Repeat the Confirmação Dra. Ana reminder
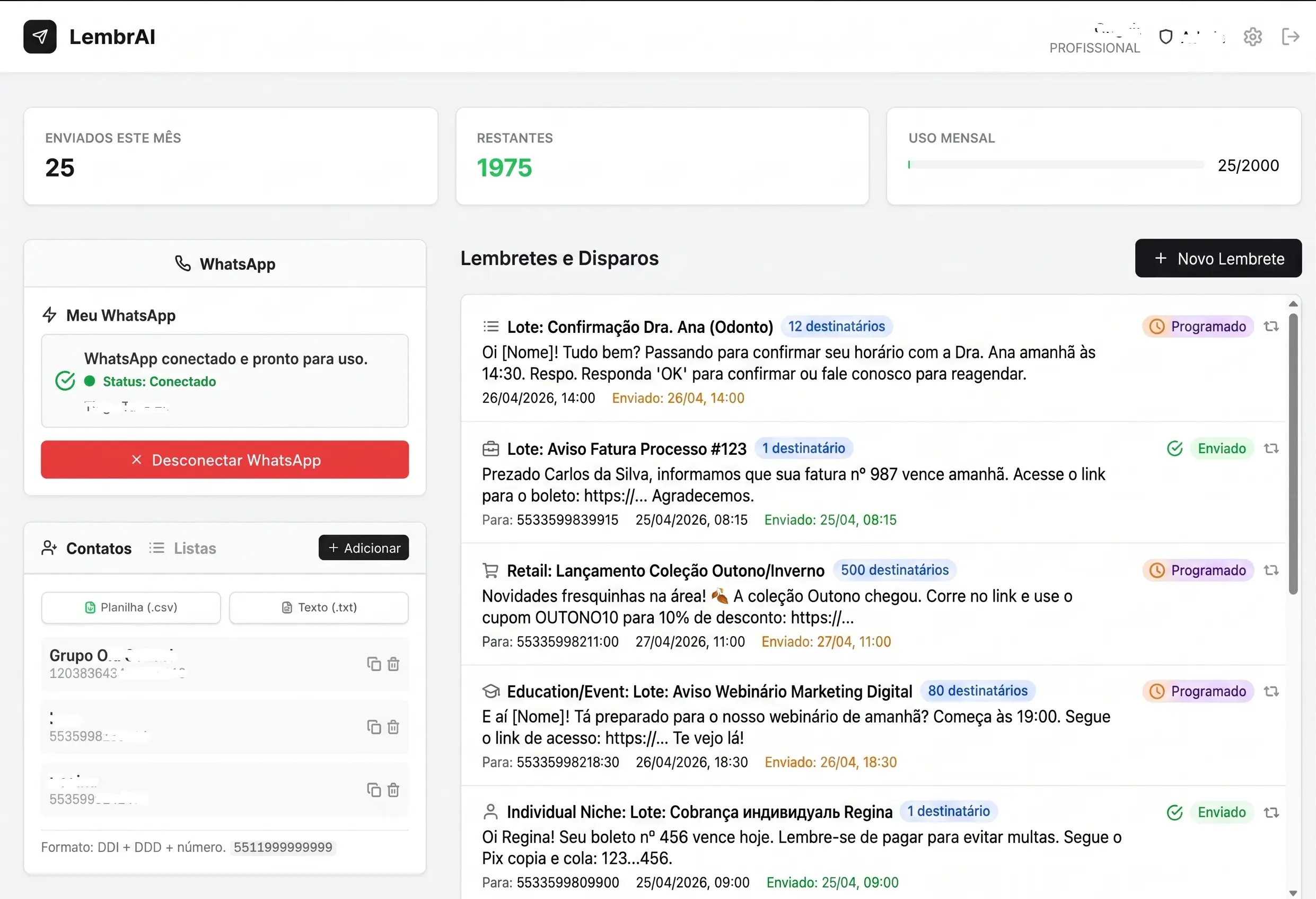The height and width of the screenshot is (899, 1316). 1271,327
